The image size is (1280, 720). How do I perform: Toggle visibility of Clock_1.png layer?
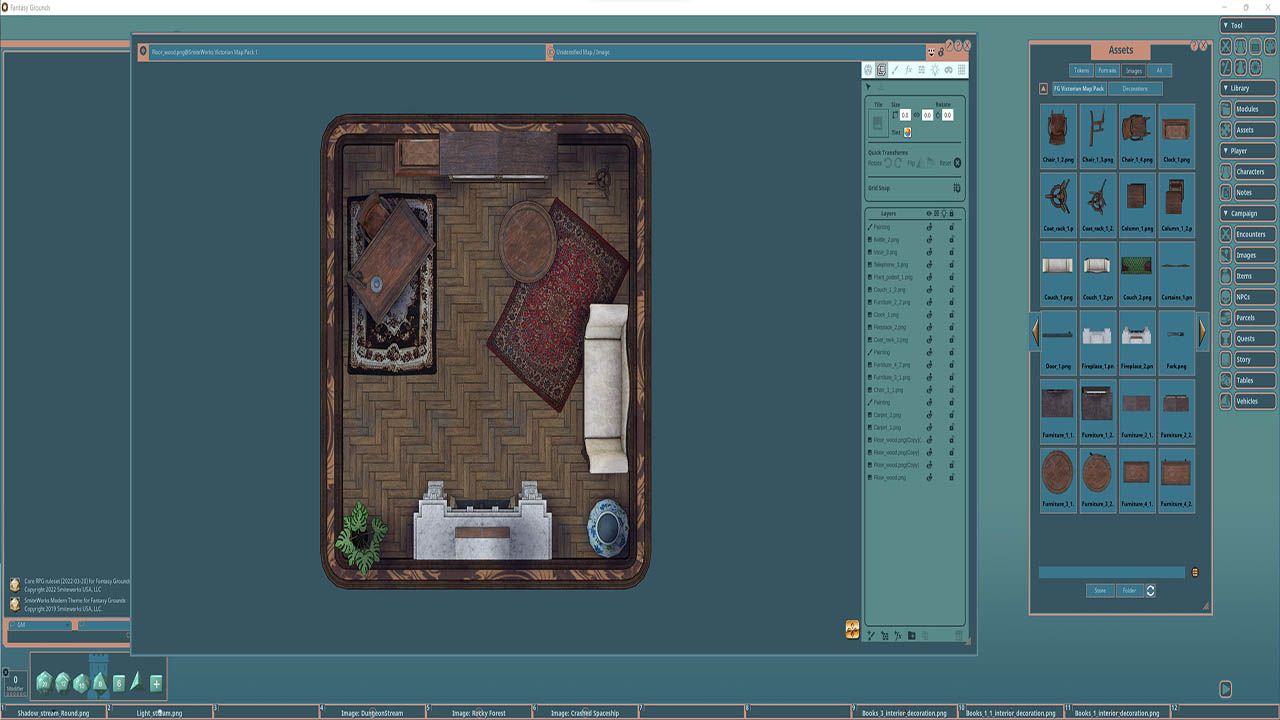point(929,315)
